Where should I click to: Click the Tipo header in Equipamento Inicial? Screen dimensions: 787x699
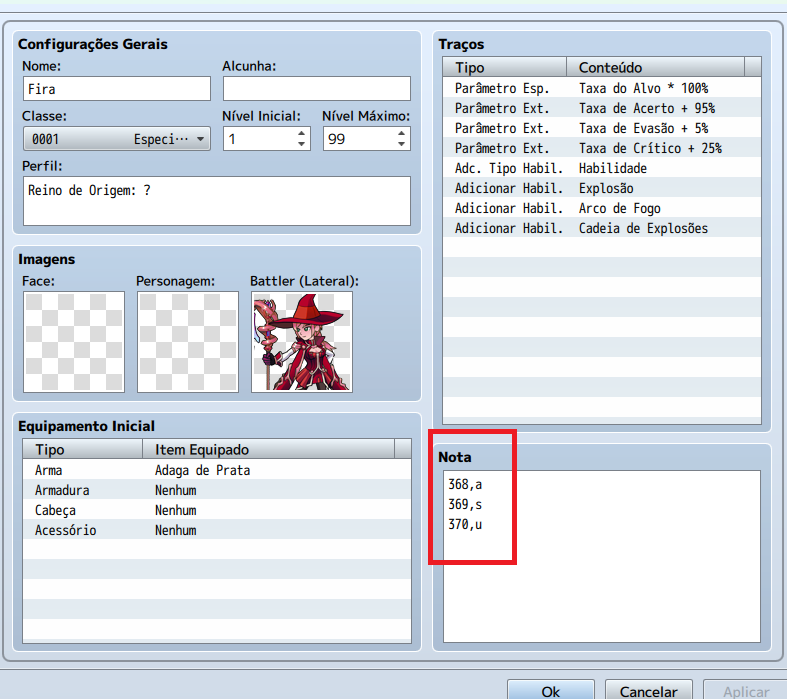click(x=83, y=449)
